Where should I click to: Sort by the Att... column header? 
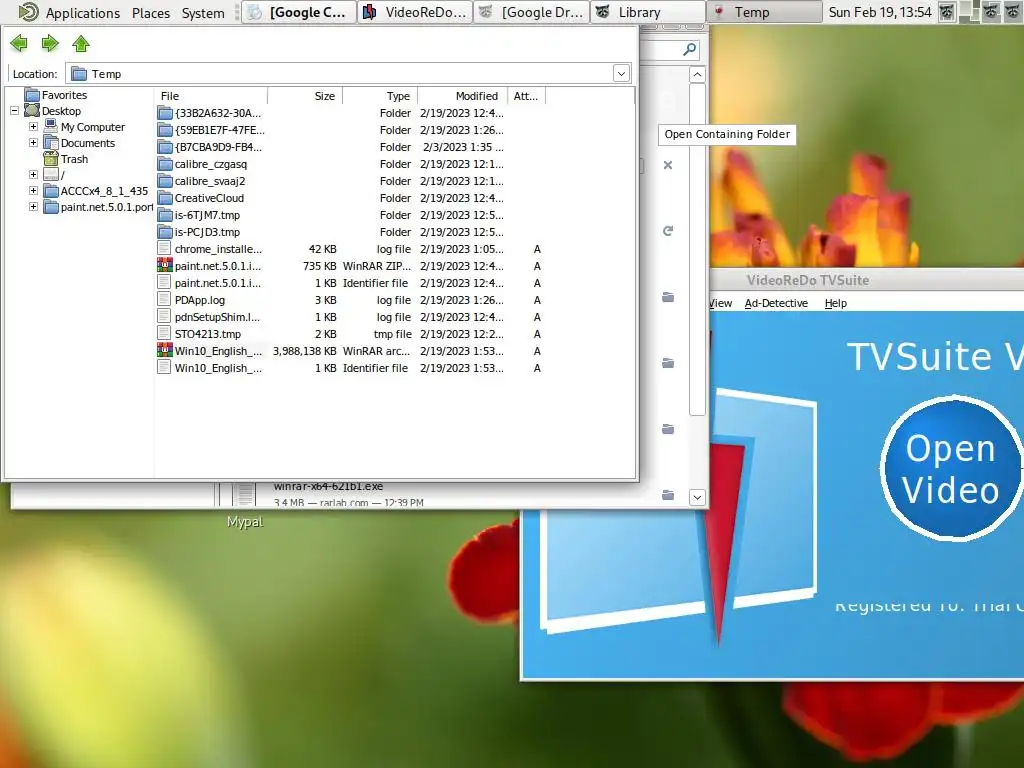(526, 96)
